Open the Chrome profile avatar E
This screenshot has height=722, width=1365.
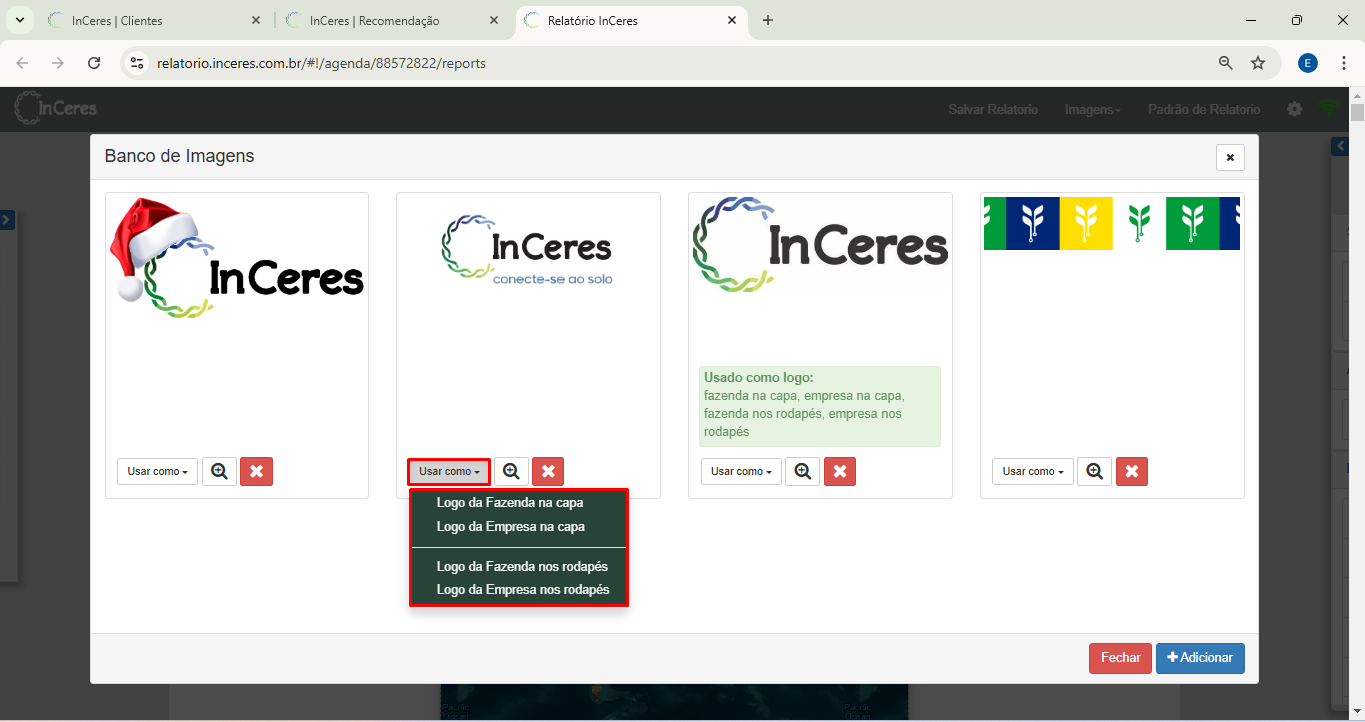pyautogui.click(x=1308, y=63)
